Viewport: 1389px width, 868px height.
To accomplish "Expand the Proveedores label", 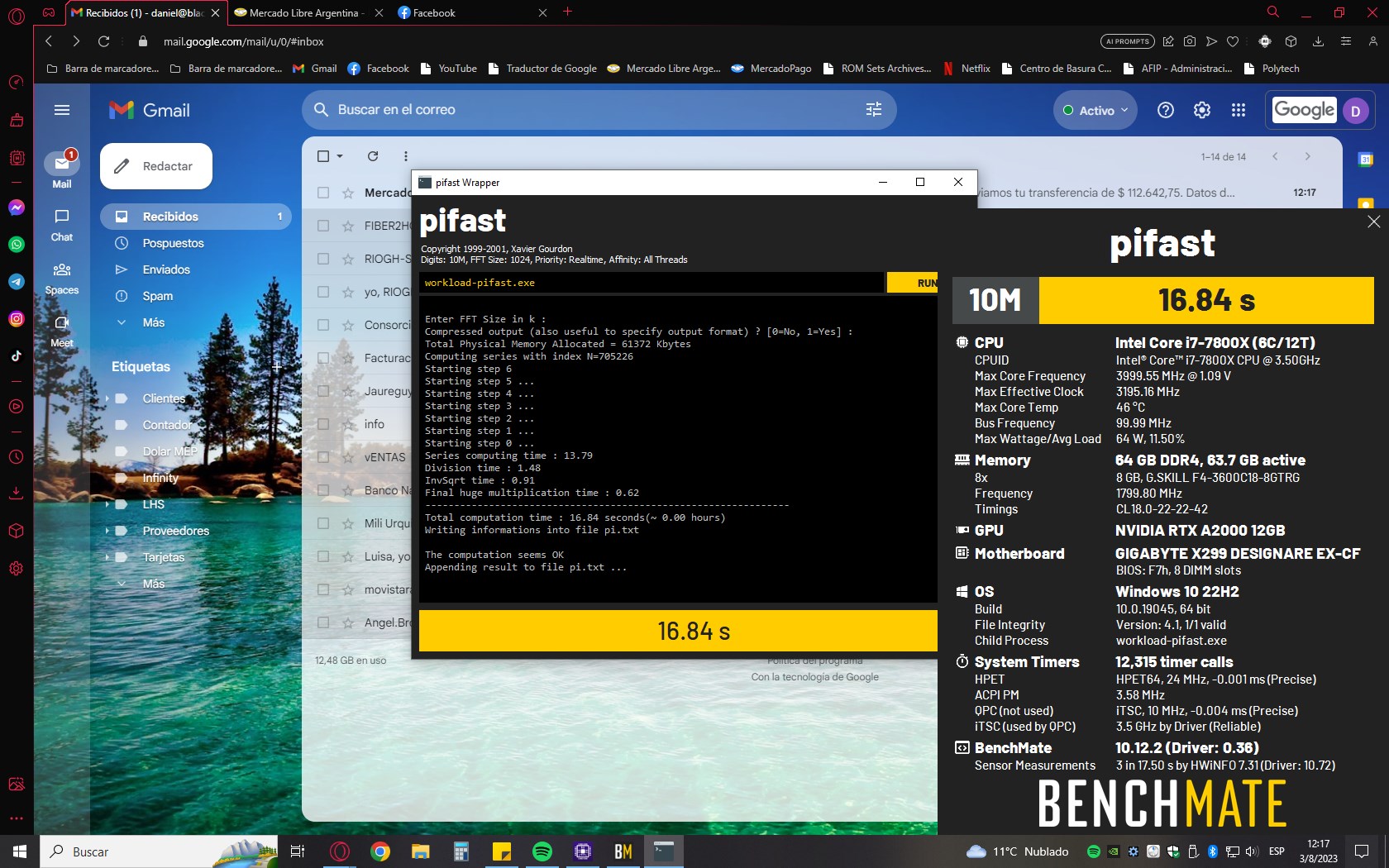I will click(107, 531).
